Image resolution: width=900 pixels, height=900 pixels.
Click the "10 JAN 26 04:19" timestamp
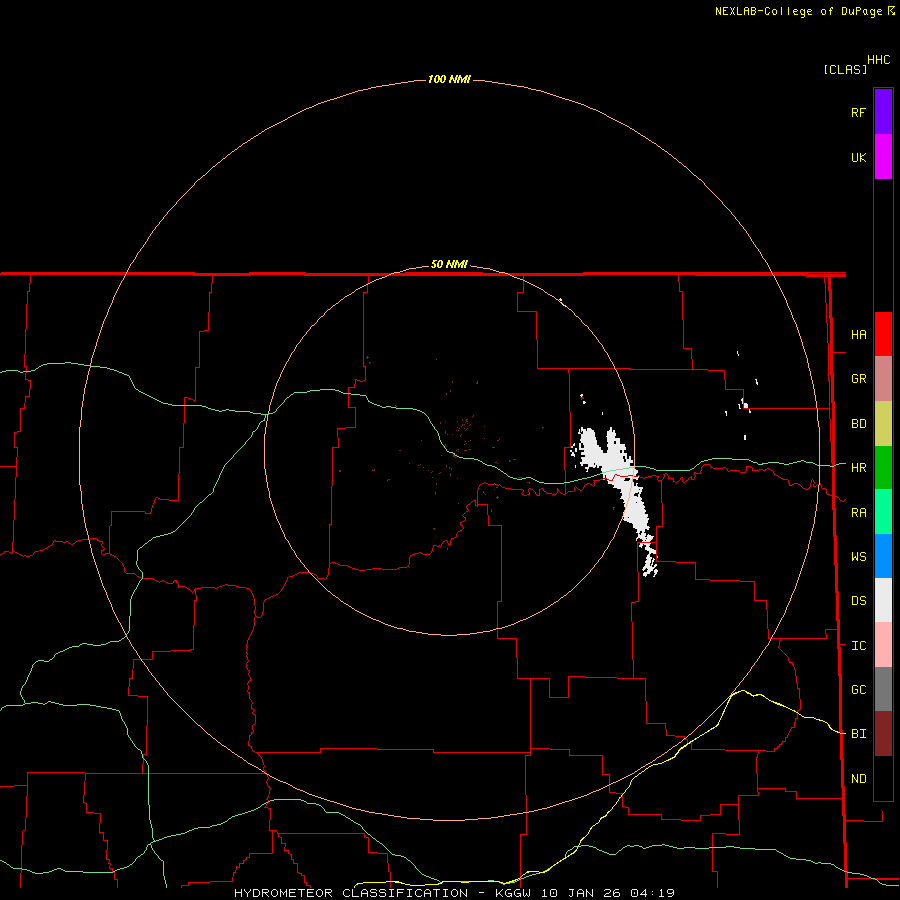(x=608, y=893)
